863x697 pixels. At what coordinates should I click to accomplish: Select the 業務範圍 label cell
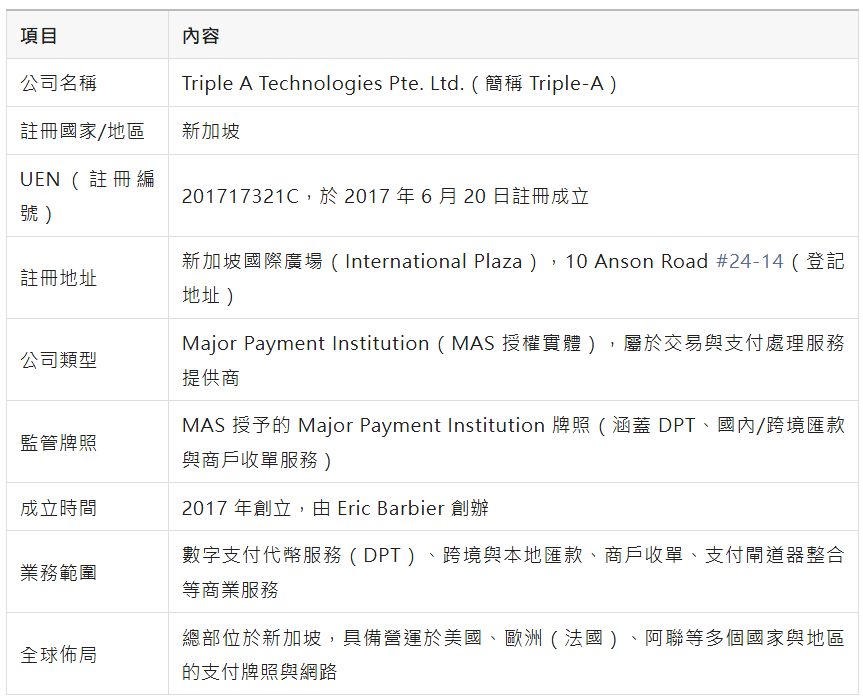[59, 573]
